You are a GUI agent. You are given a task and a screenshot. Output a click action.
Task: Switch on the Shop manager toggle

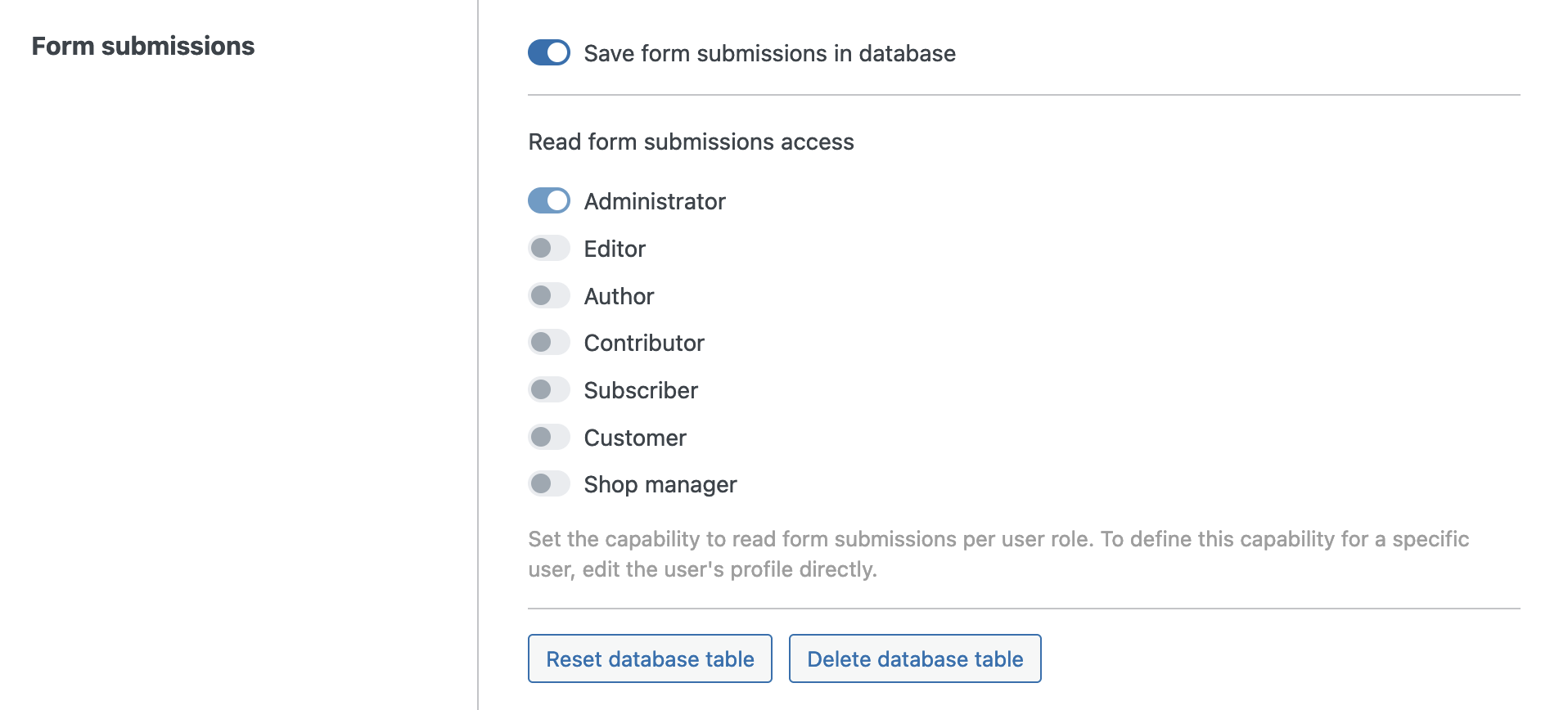click(548, 484)
